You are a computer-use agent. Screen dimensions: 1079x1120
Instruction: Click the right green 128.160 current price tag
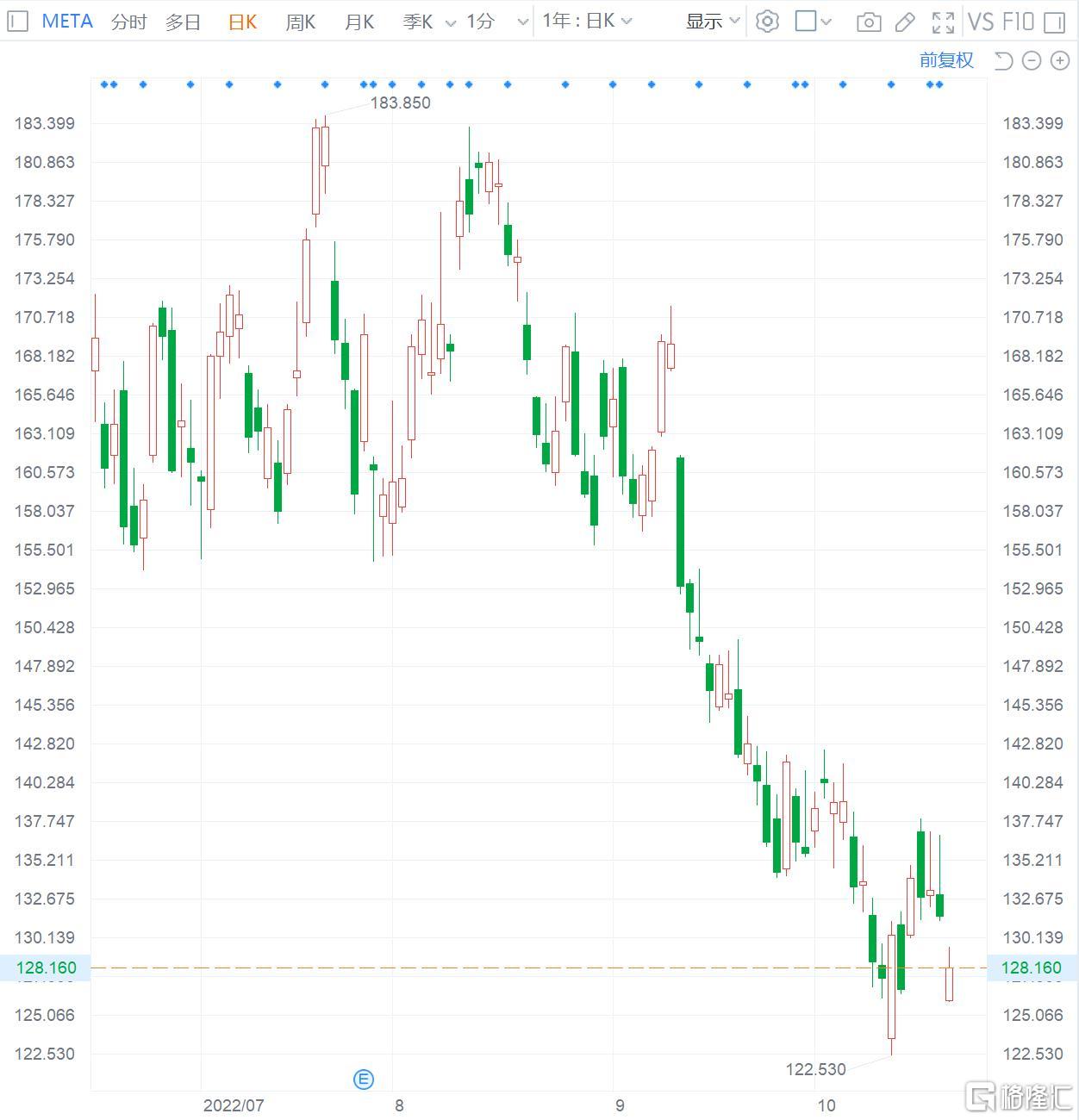pyautogui.click(x=1033, y=968)
